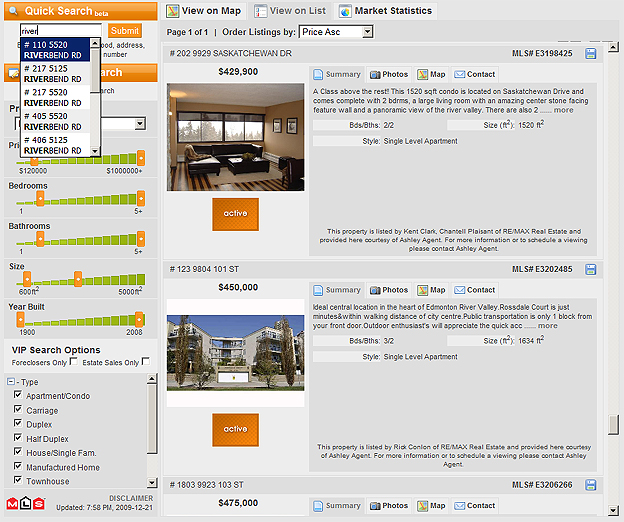The image size is (624, 522).
Task: Click the View on Map icon
Action: coord(173,11)
